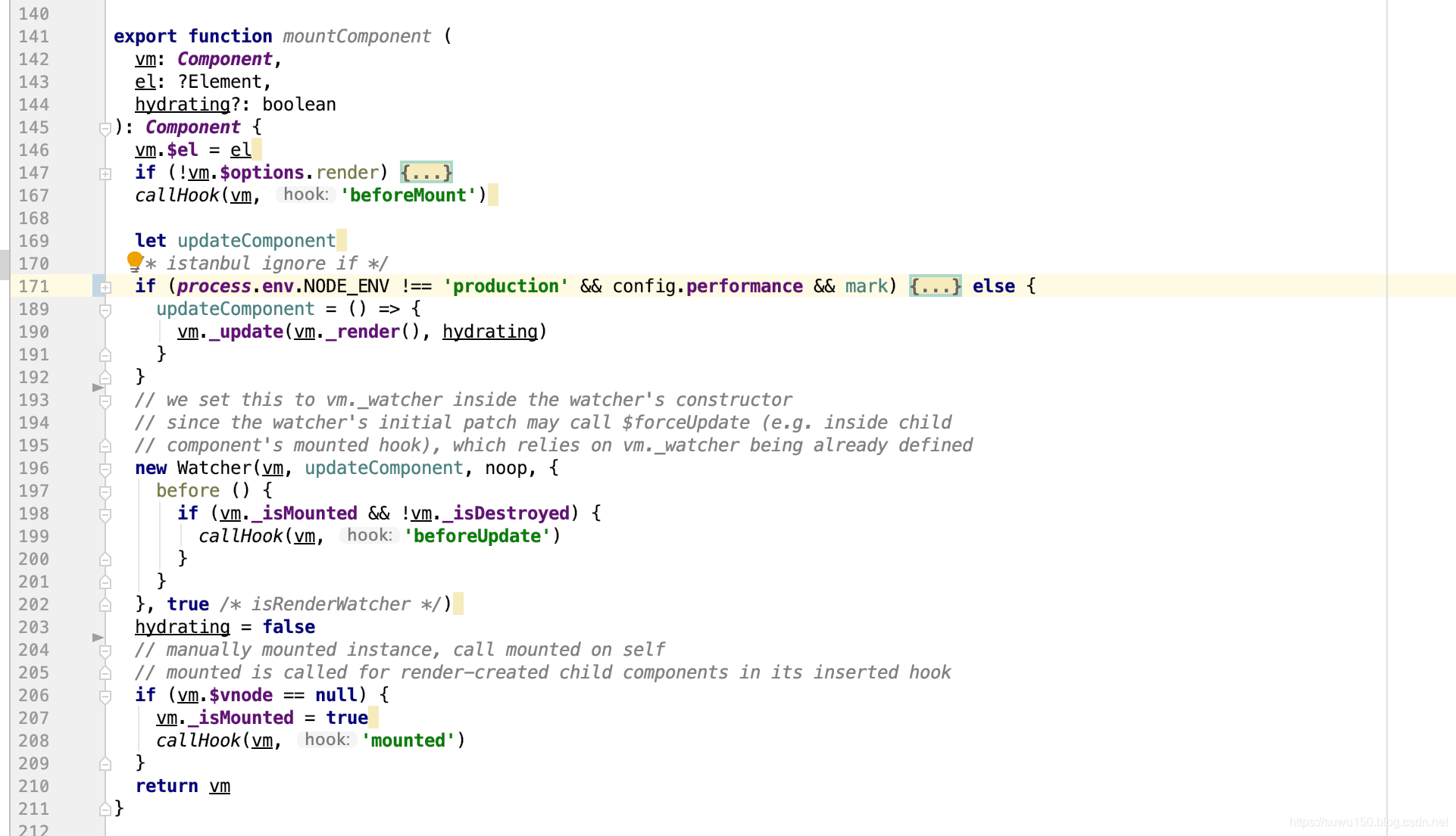The width and height of the screenshot is (1456, 836).
Task: Click the $options property on line 147
Action: point(261,173)
